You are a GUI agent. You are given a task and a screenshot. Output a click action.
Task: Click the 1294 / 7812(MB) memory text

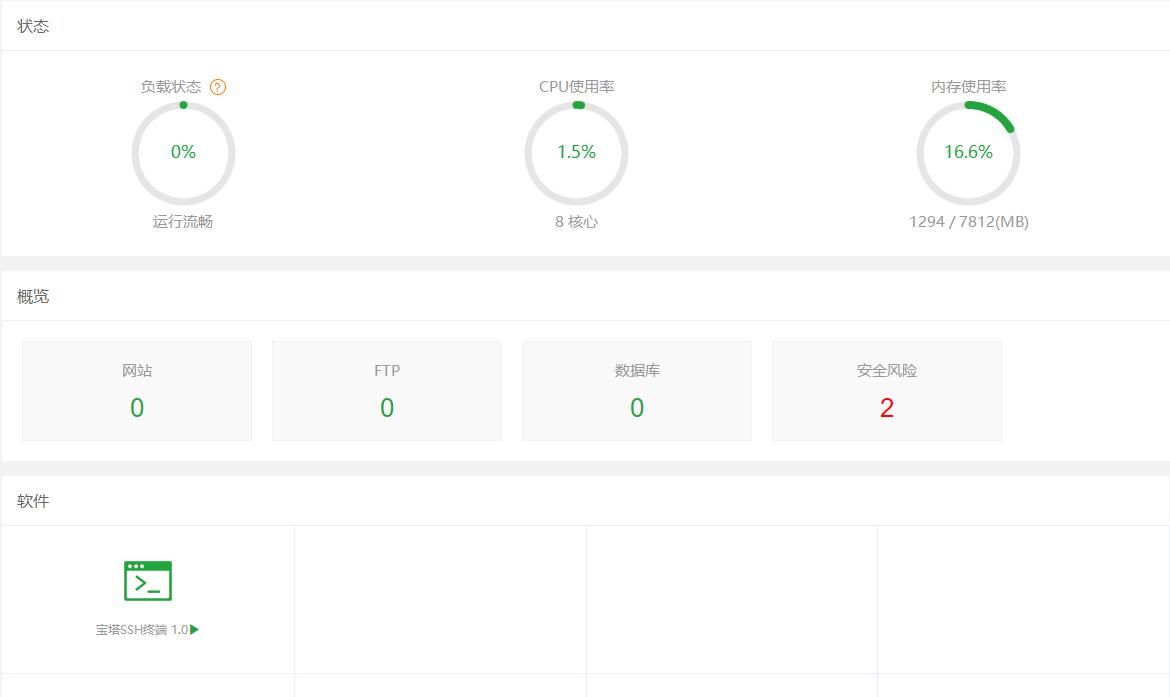(968, 221)
